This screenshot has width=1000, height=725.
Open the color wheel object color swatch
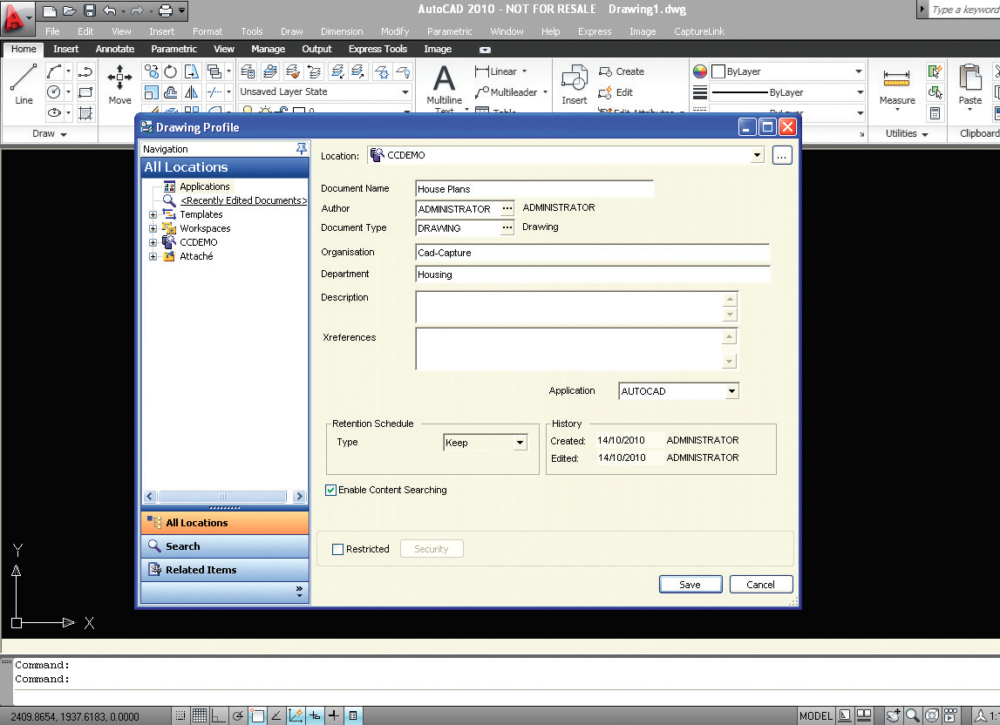700,71
